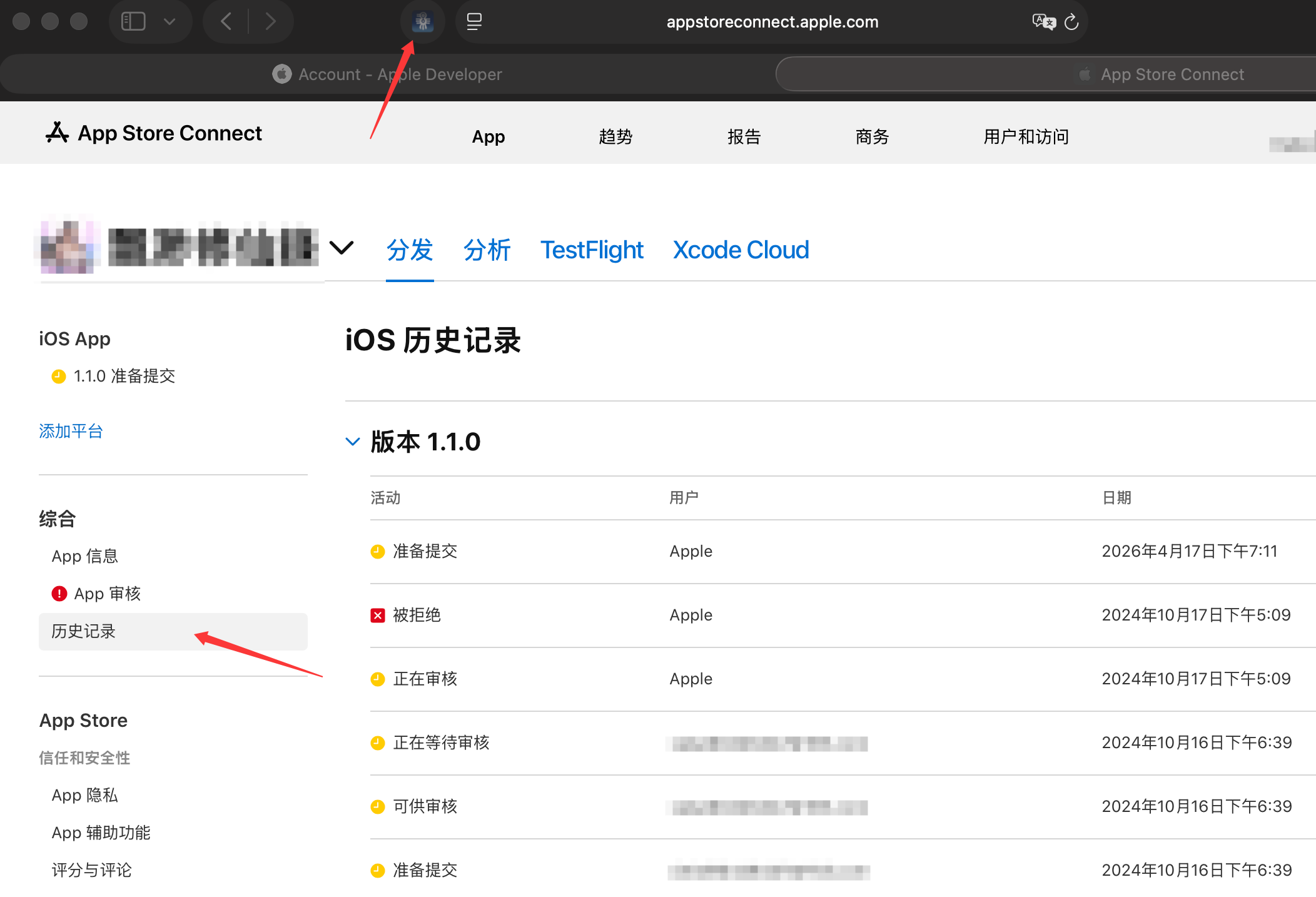The width and height of the screenshot is (1316, 897).
Task: Click the translate page icon
Action: click(1044, 22)
